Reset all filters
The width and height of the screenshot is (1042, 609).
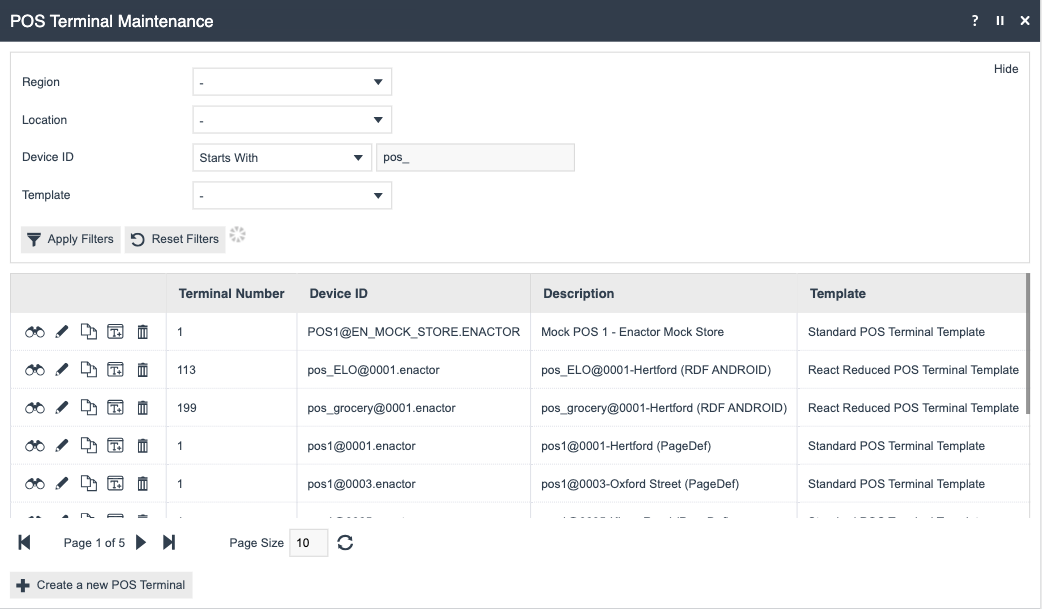click(175, 239)
